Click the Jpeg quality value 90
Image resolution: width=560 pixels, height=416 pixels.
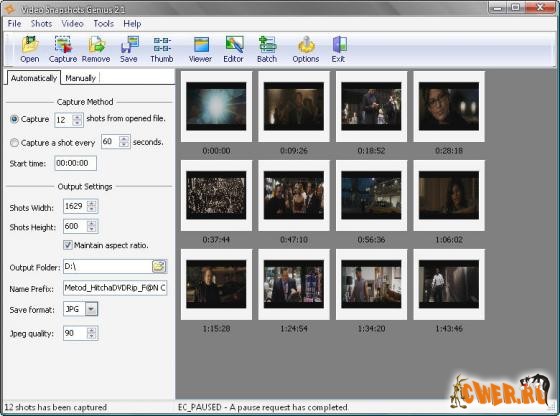click(75, 333)
